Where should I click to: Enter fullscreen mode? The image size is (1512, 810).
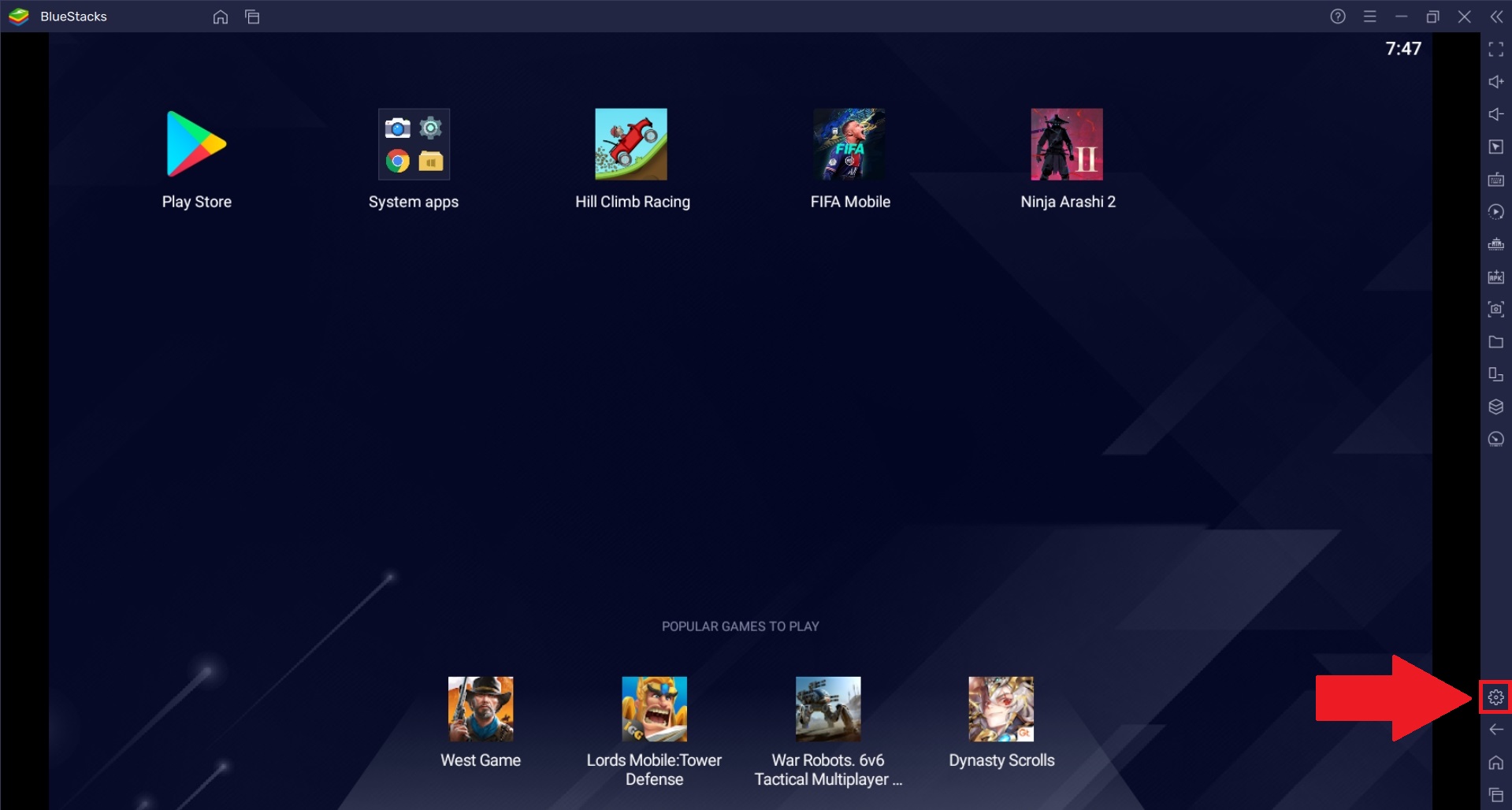(1495, 50)
